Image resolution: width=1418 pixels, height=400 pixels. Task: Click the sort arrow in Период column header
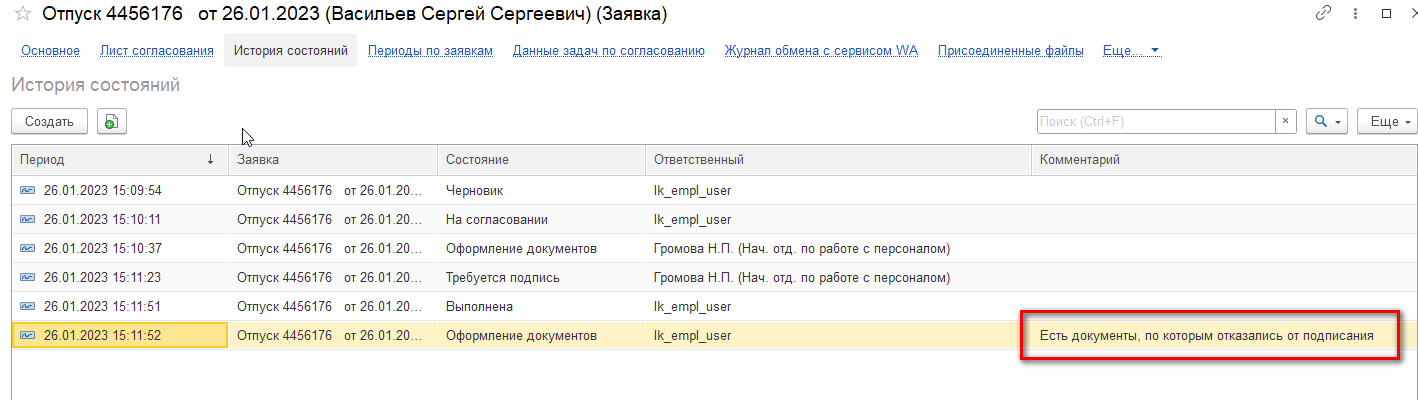(x=210, y=160)
